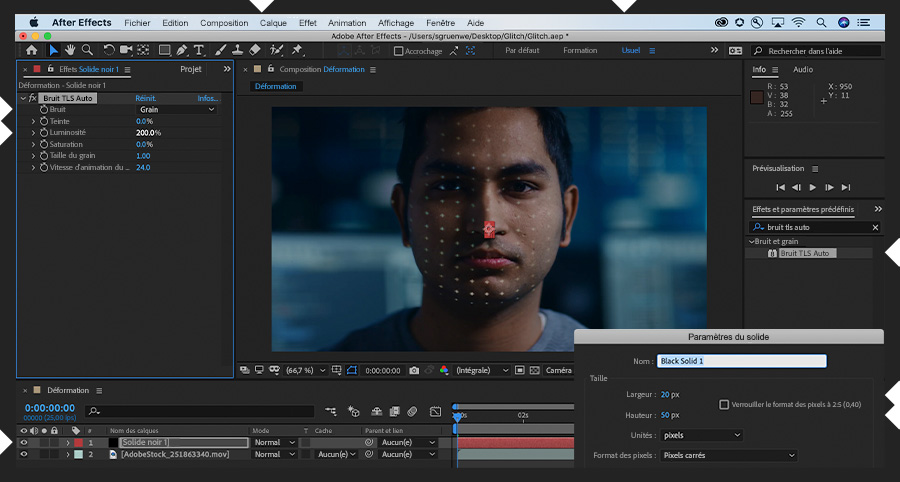Click the Home icon in toolbar
This screenshot has height=482, width=900.
[32, 50]
